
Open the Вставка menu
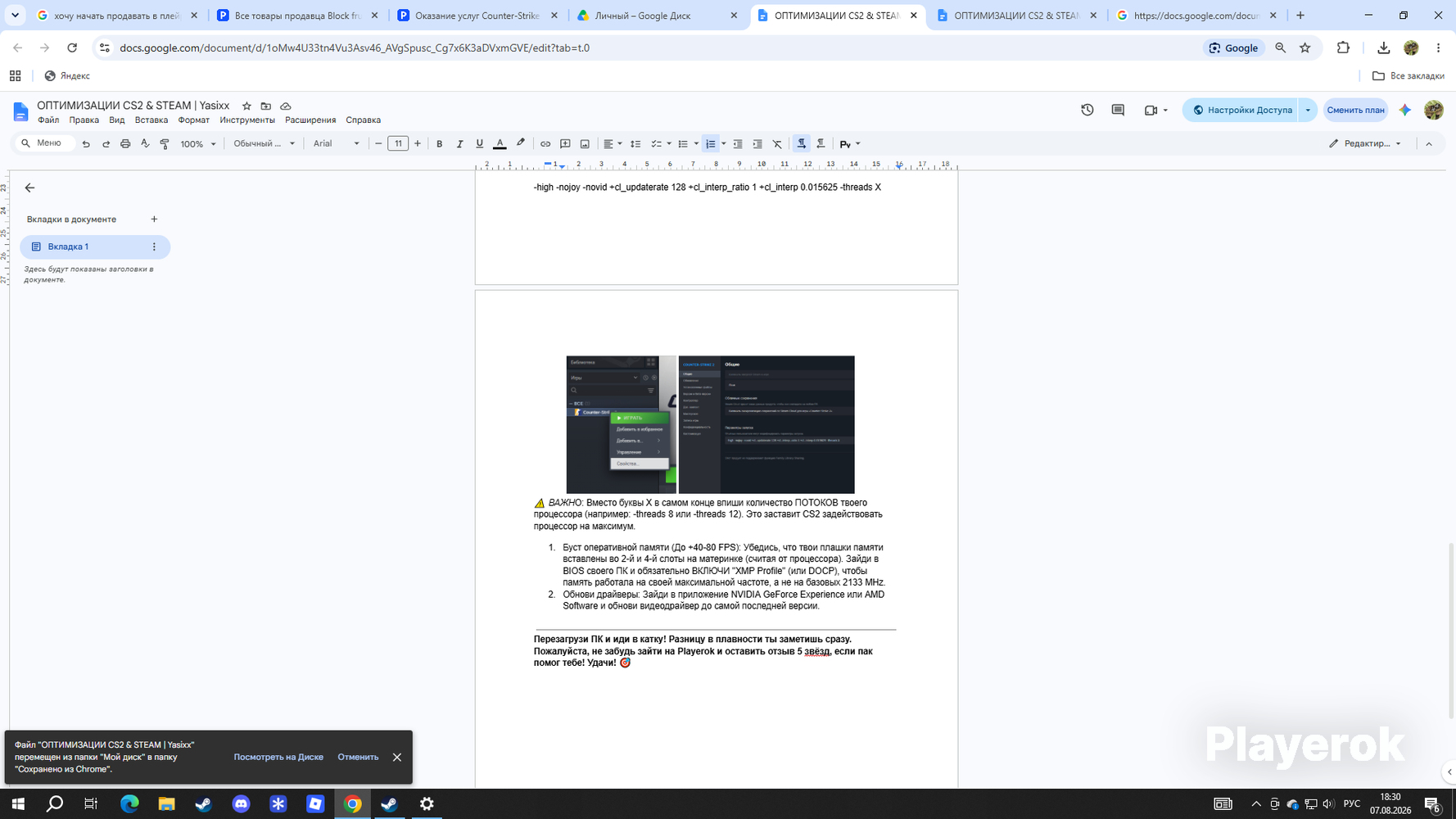click(x=151, y=120)
